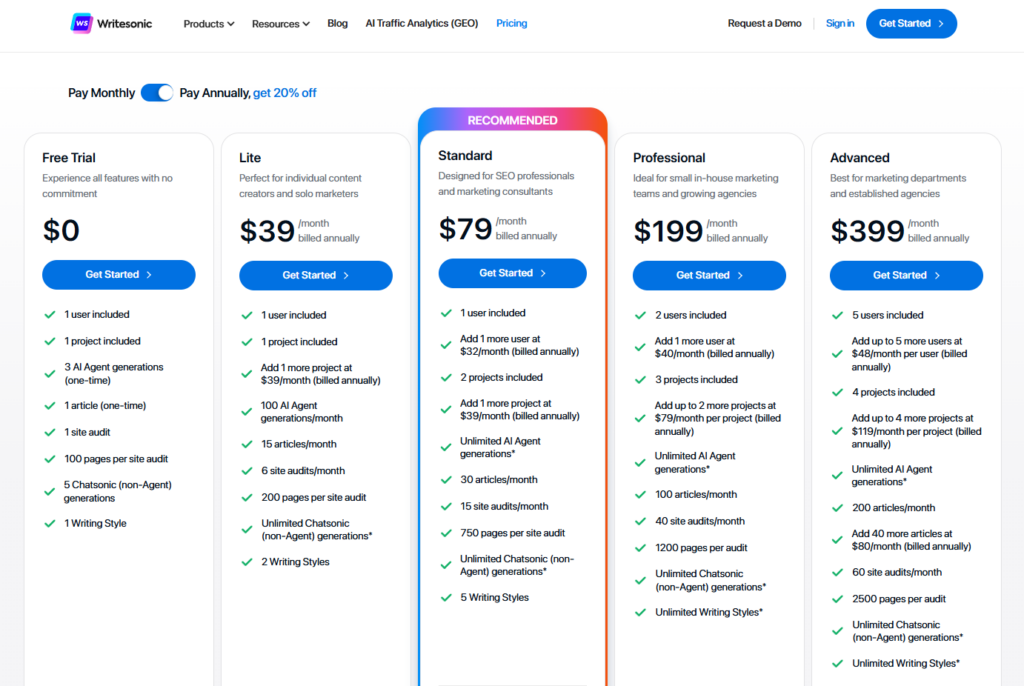This screenshot has width=1024, height=686.
Task: Click checkmark next to '100 articles/month'
Action: click(x=641, y=494)
